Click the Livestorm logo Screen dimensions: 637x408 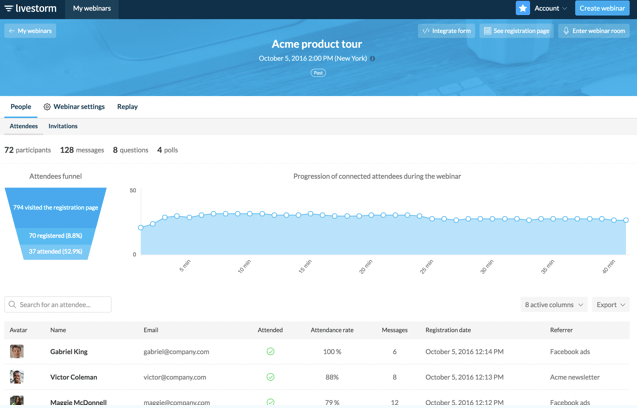click(30, 9)
